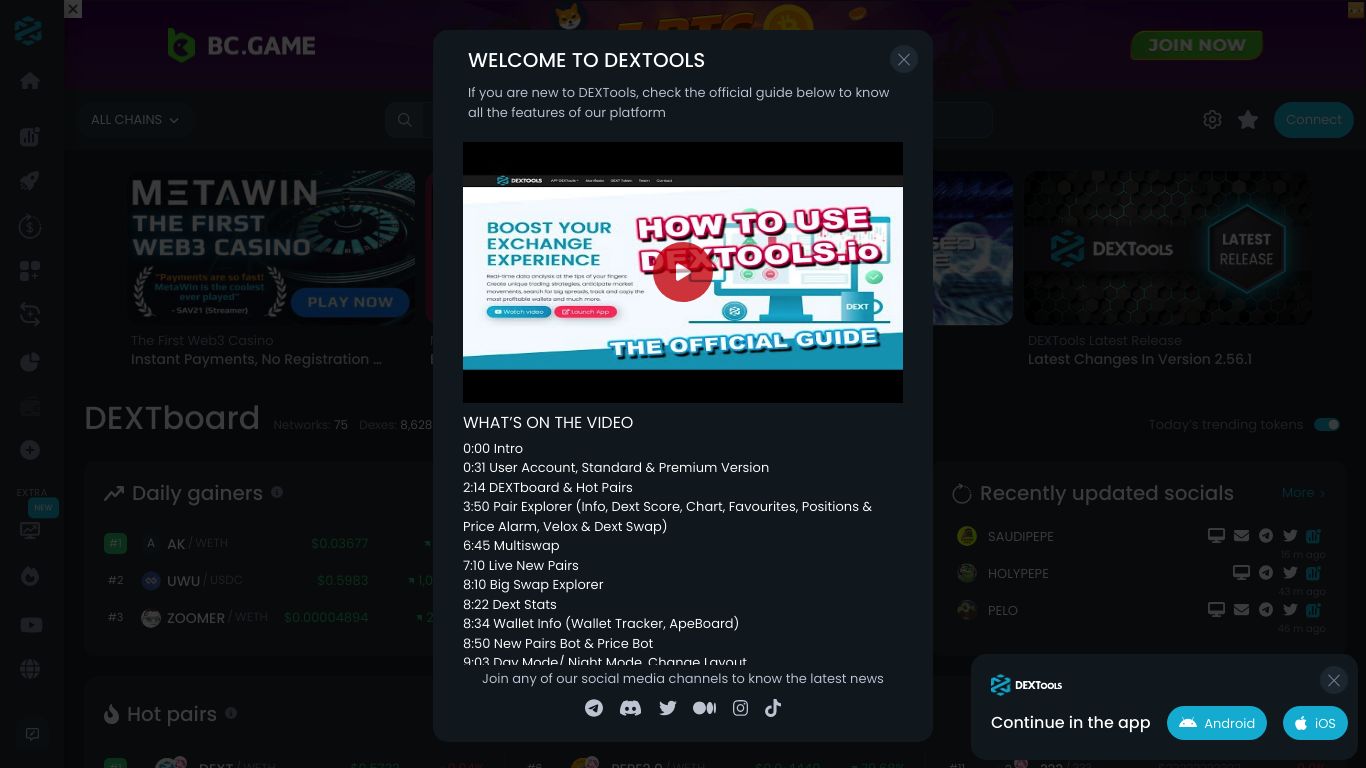Click SAUDIPEPE email icon
The height and width of the screenshot is (768, 1366).
[x=1241, y=536]
